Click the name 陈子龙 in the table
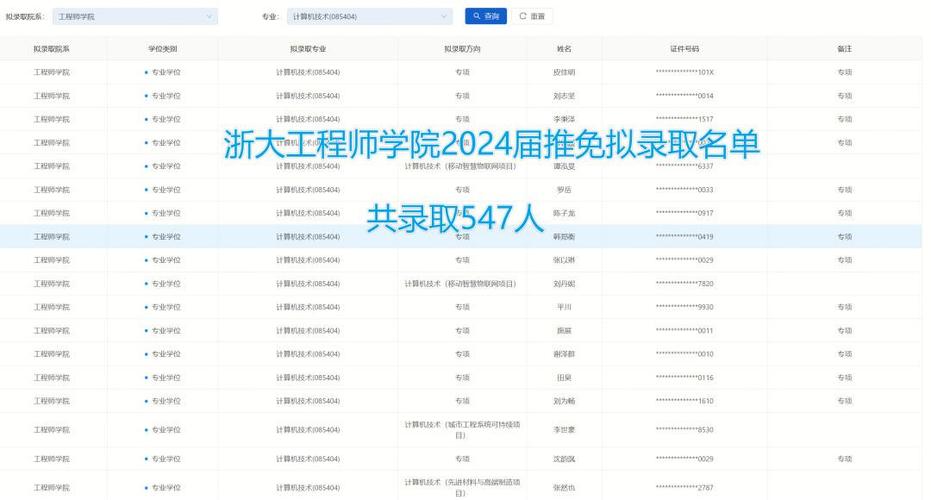Viewport: 931px width, 500px height. pos(564,213)
